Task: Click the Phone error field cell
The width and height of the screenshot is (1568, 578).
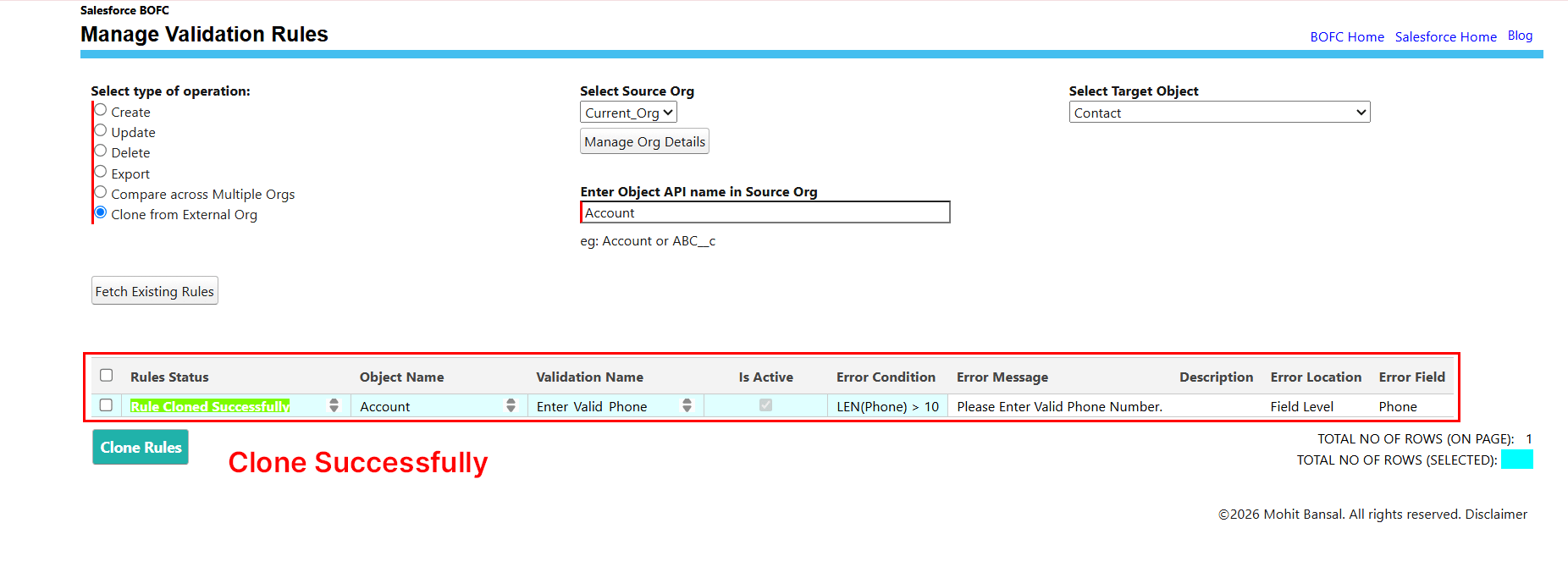Action: pos(1398,407)
